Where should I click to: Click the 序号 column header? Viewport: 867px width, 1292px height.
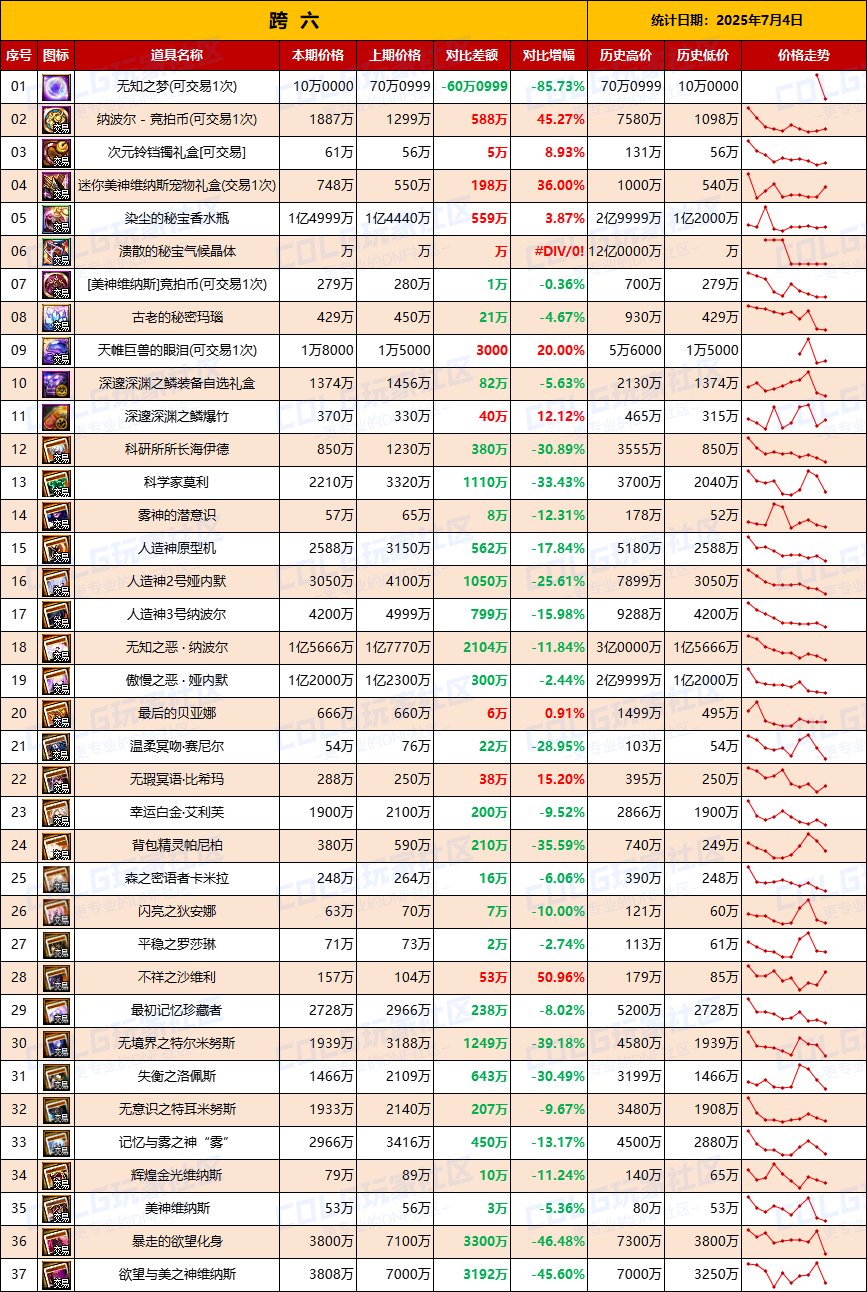coord(19,55)
